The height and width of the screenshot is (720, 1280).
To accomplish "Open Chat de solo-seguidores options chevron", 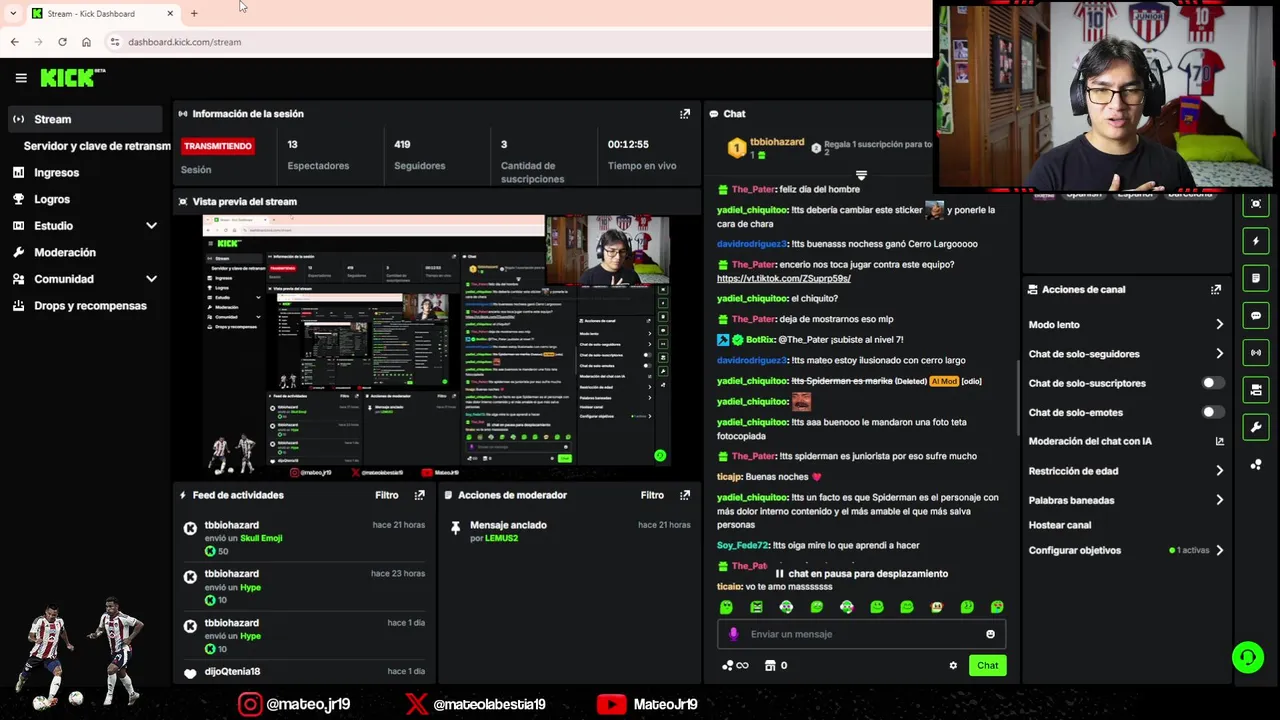I will (x=1219, y=354).
